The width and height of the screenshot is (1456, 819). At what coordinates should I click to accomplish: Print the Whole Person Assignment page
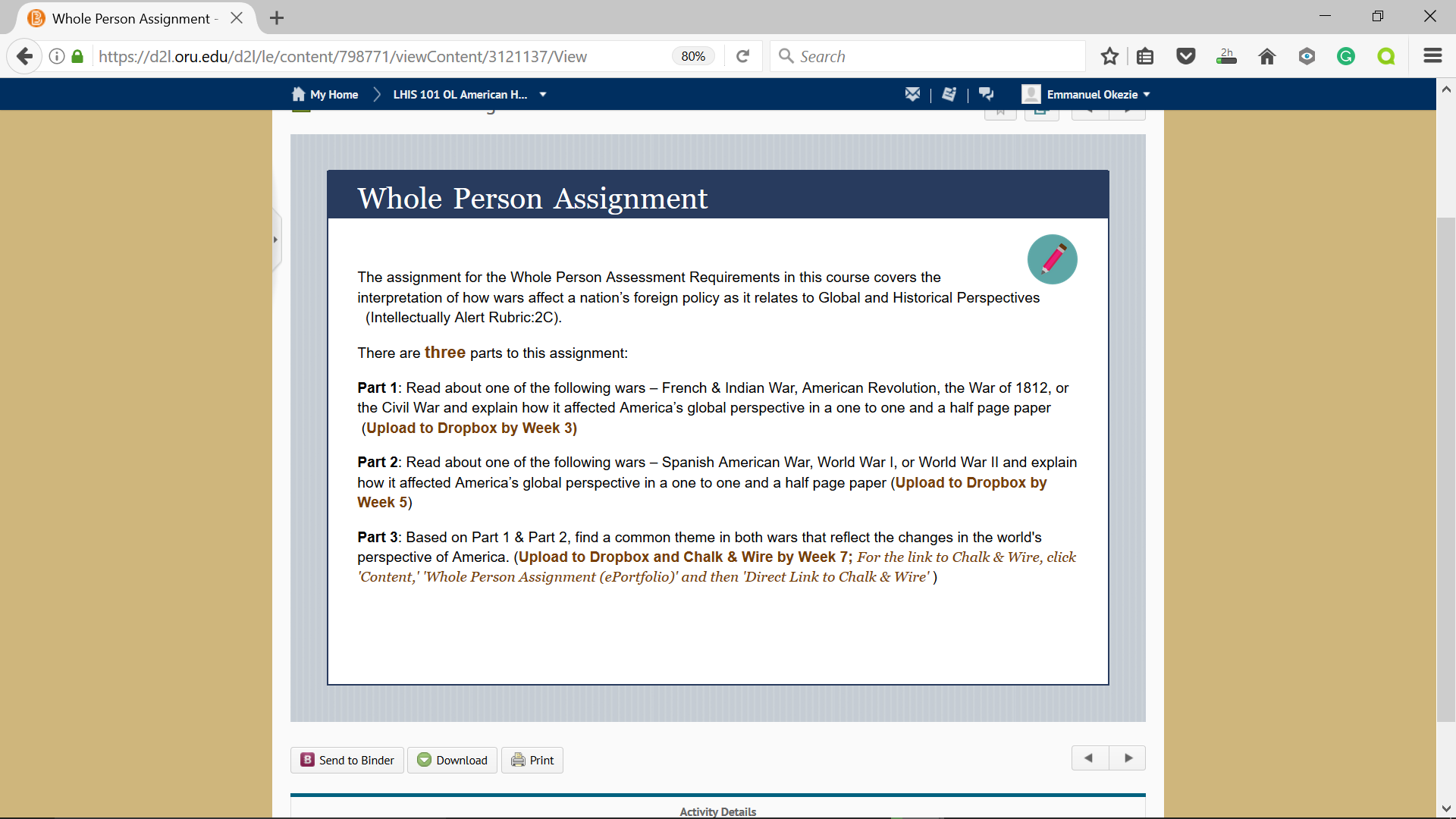(x=532, y=760)
